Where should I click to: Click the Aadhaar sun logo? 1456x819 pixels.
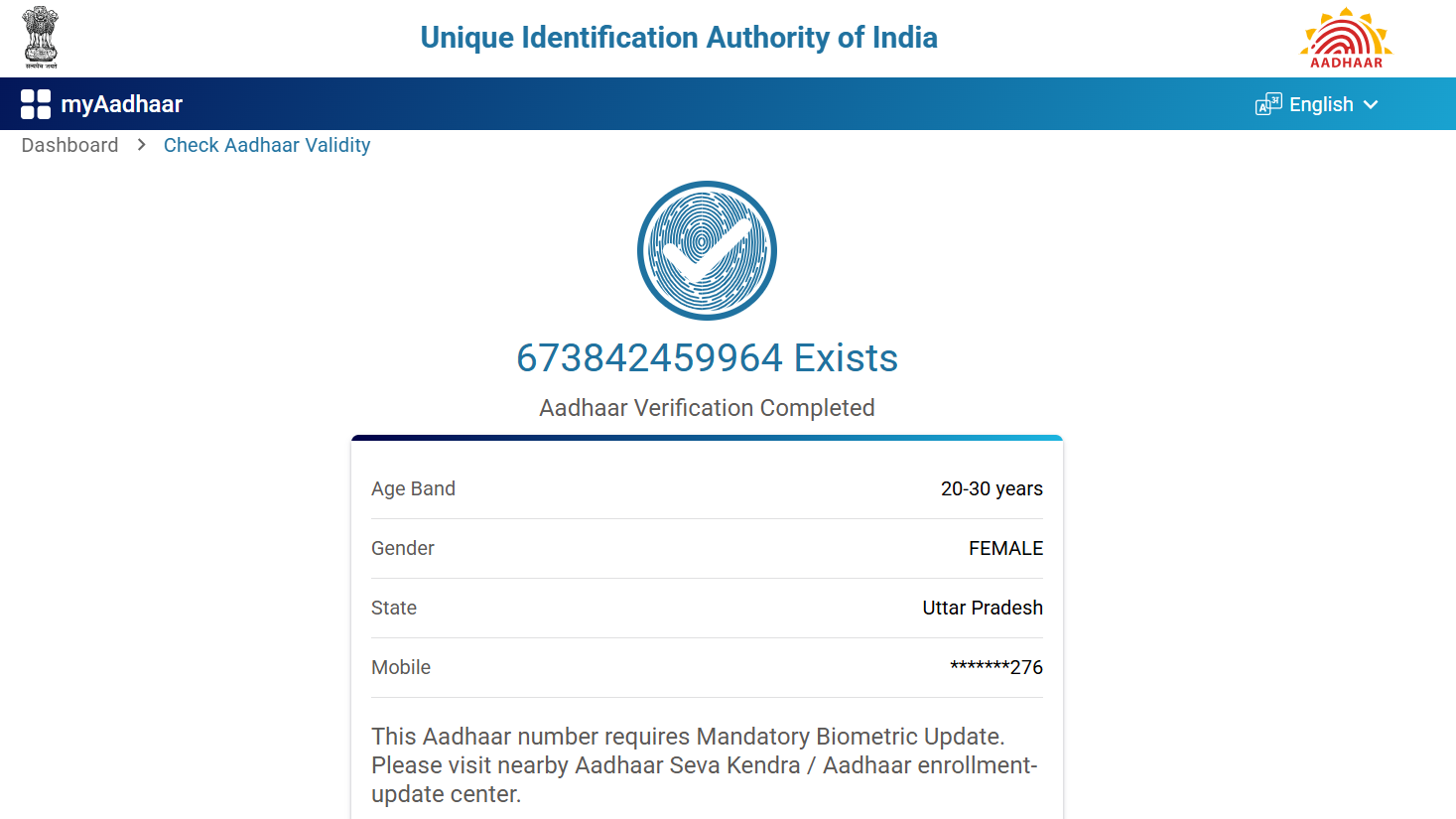point(1346,38)
